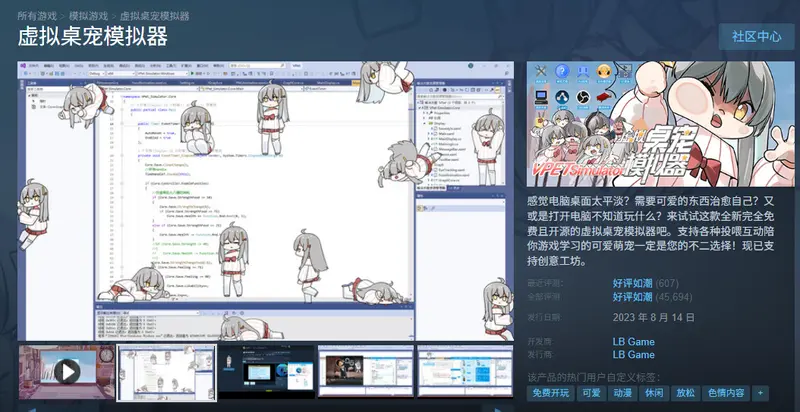
Task: Choose the fourth thumbnail in the strip
Action: click(x=365, y=372)
